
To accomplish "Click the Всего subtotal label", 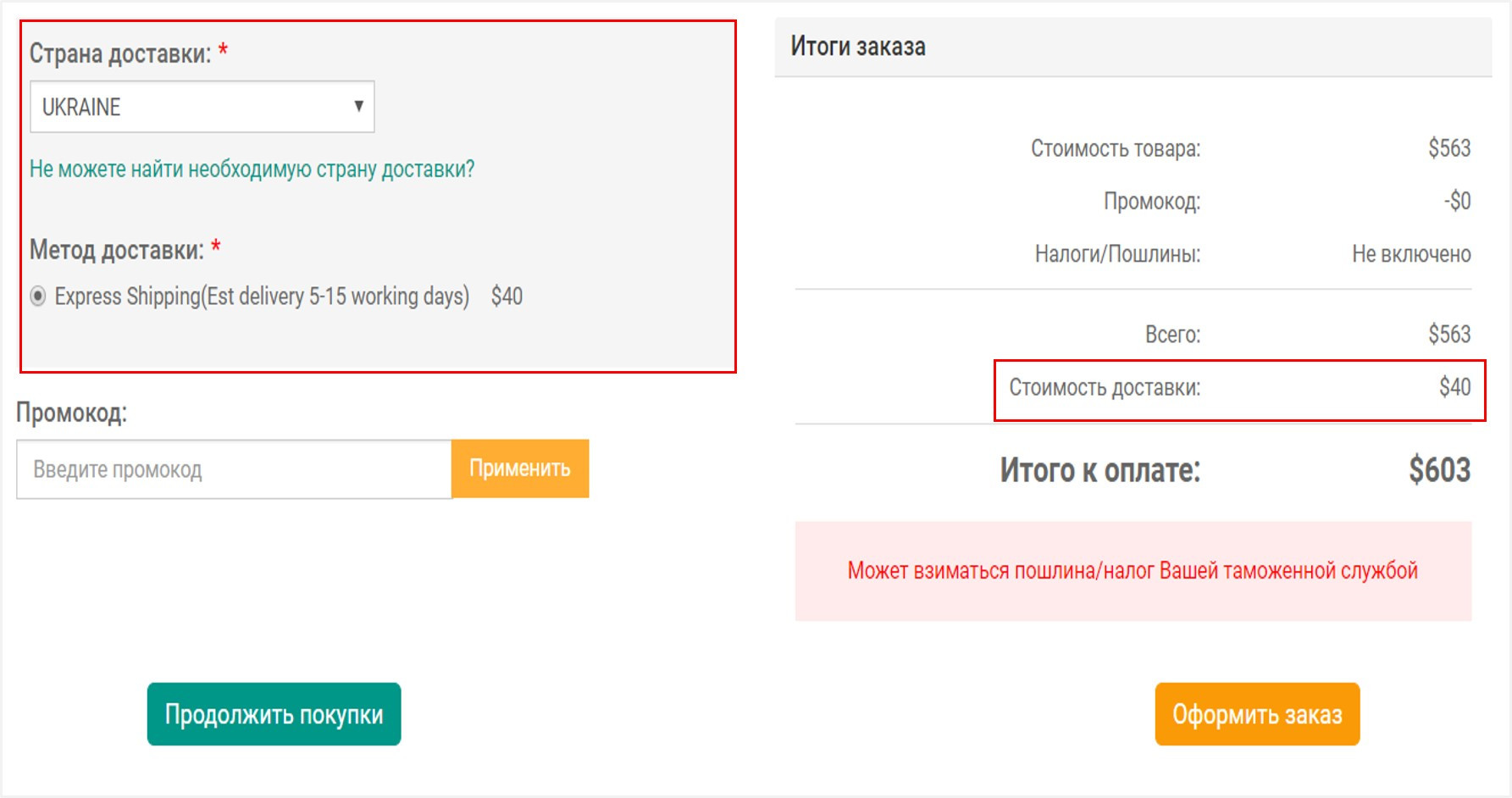I will pyautogui.click(x=1172, y=335).
